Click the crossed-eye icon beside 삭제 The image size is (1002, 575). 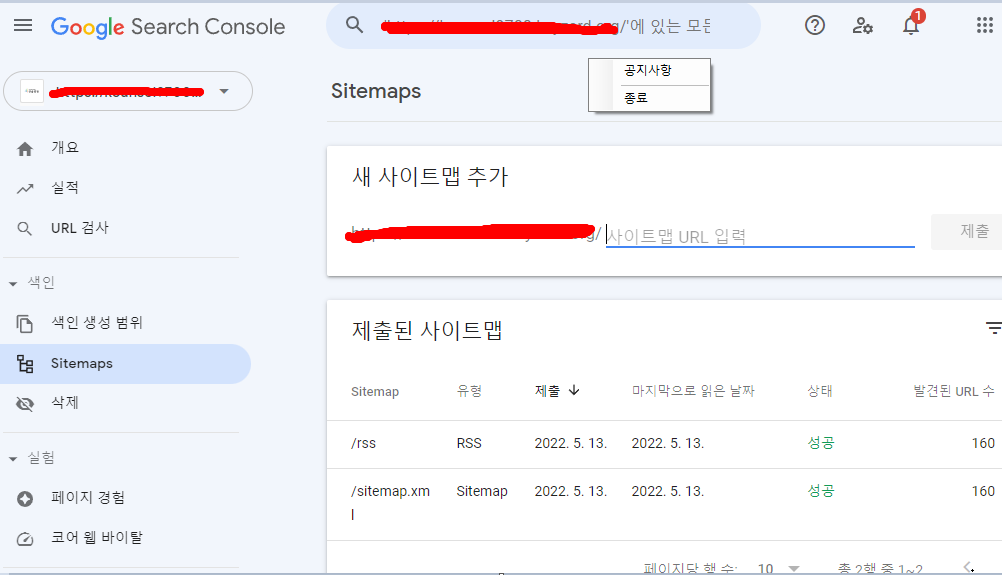[x=25, y=404]
